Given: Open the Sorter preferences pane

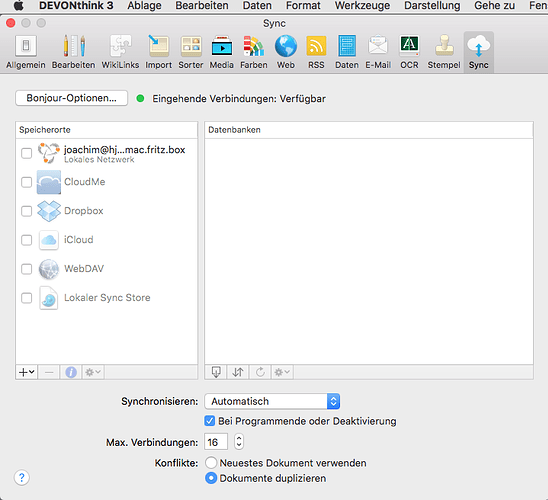Looking at the screenshot, I should pyautogui.click(x=191, y=52).
